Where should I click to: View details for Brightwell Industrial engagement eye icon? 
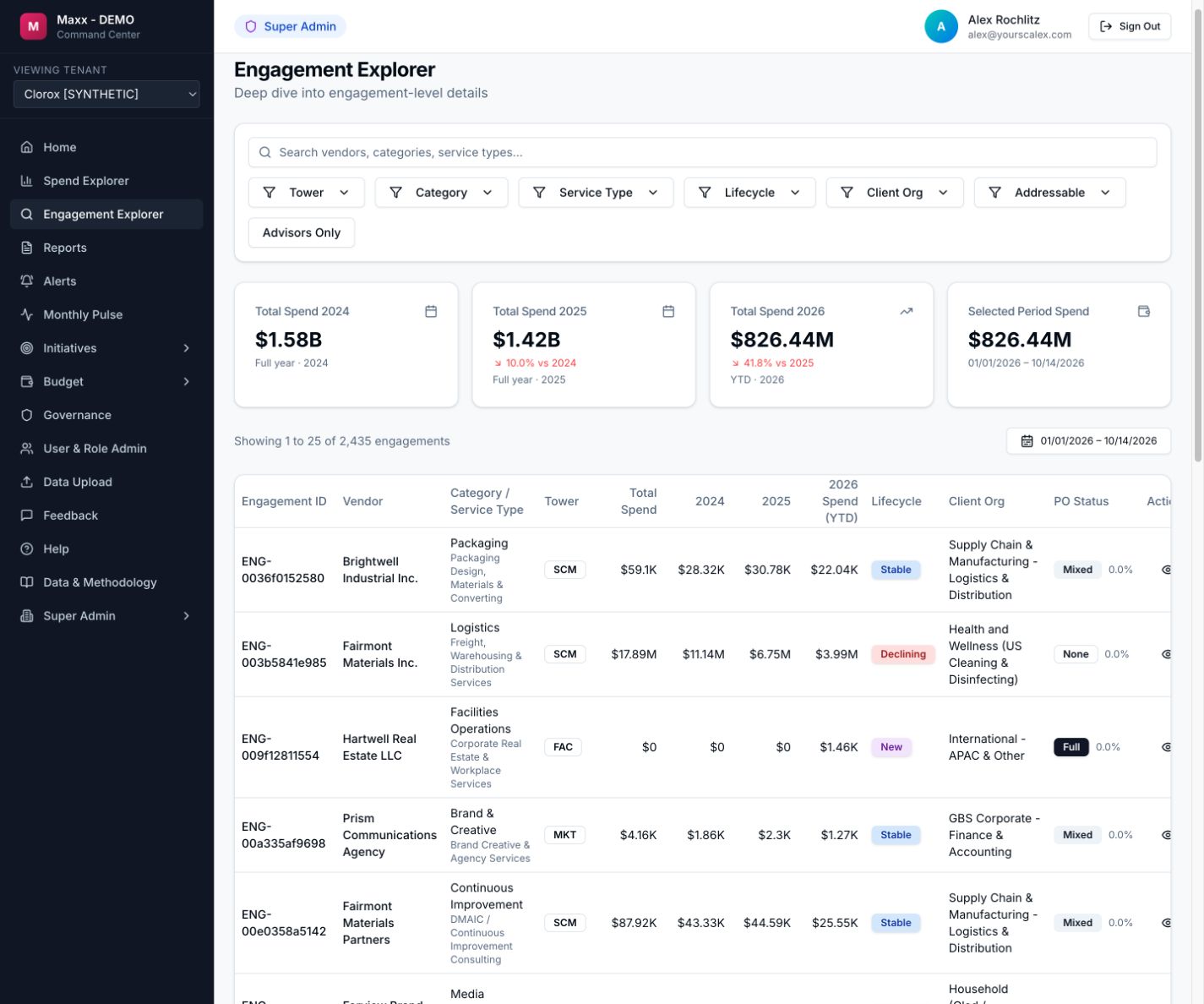pos(1166,570)
